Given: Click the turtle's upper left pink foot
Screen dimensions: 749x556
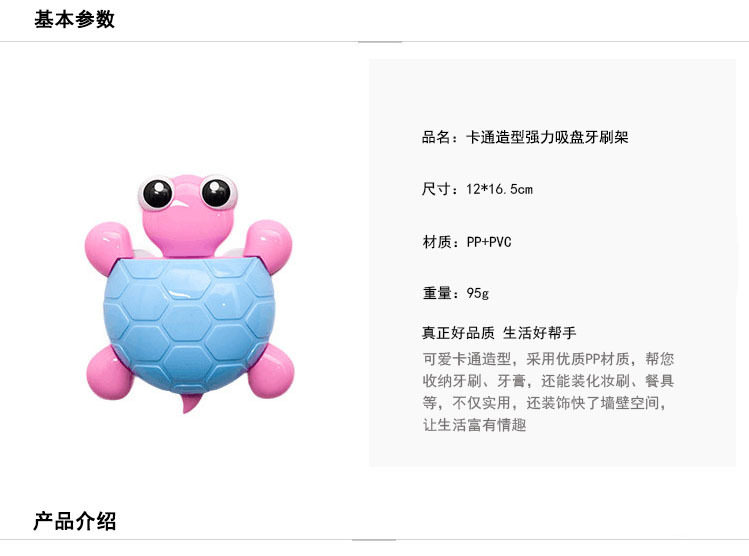Looking at the screenshot, I should (107, 247).
